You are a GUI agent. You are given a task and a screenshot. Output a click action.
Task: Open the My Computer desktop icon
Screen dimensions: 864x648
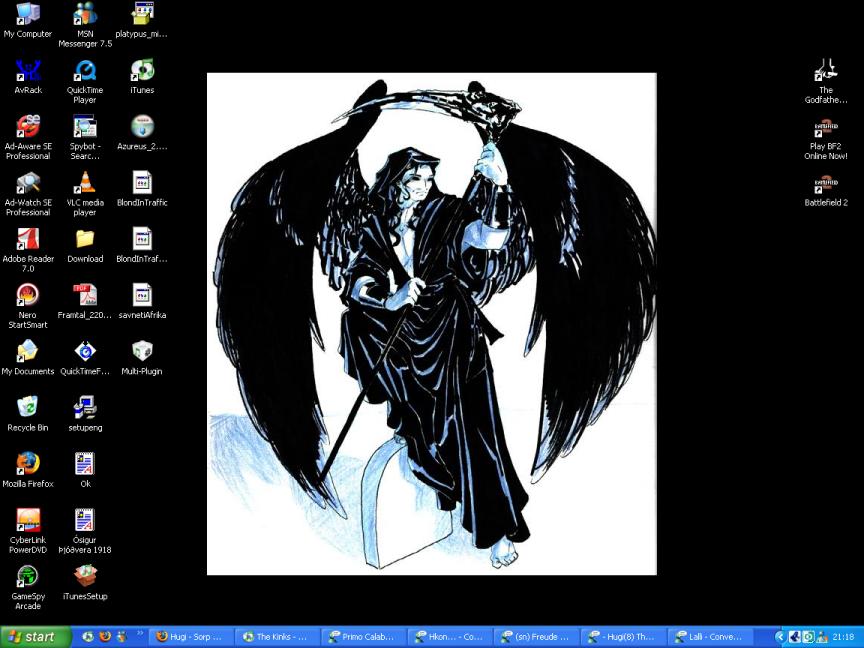(28, 20)
